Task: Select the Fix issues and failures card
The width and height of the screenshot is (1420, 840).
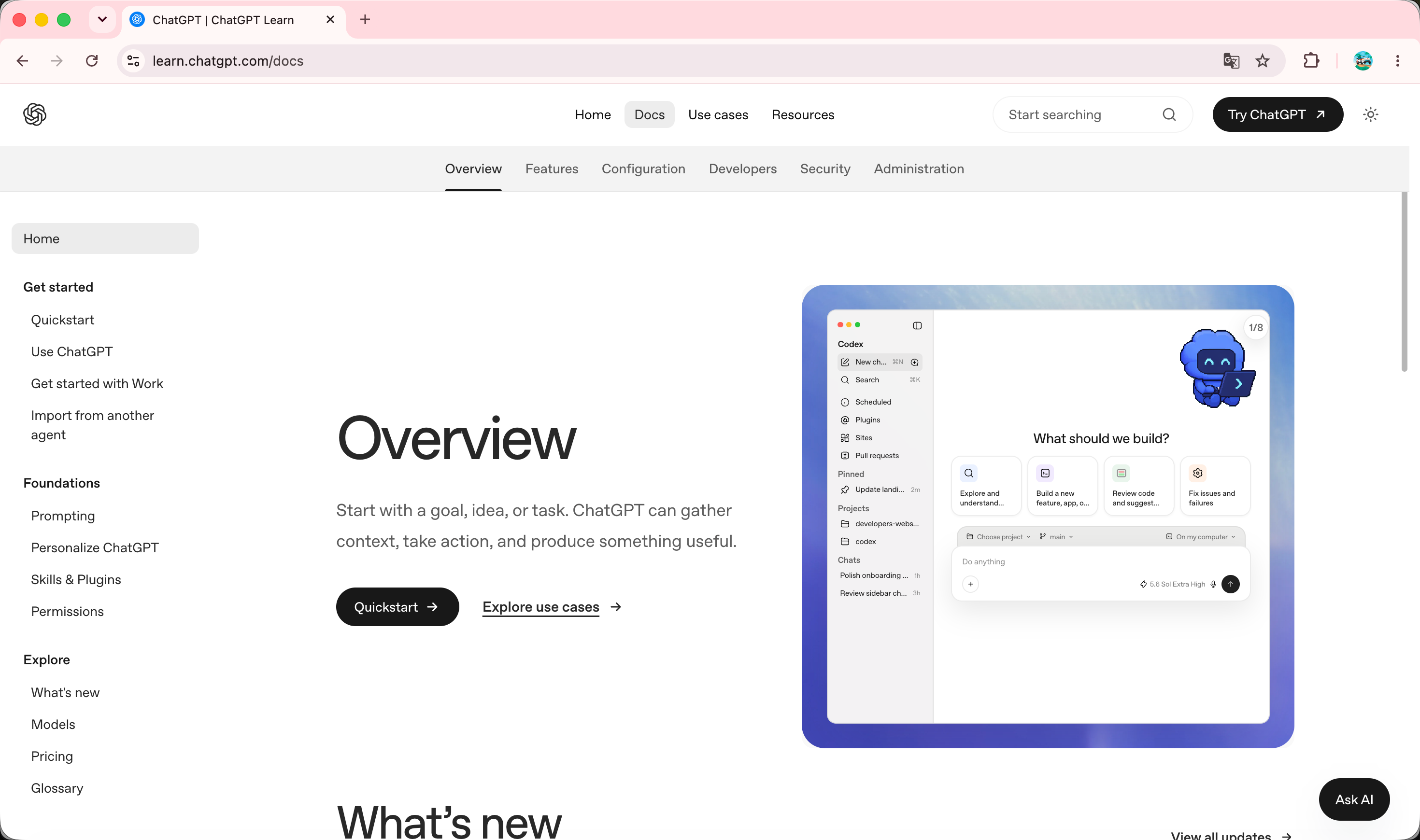Action: click(x=1215, y=486)
